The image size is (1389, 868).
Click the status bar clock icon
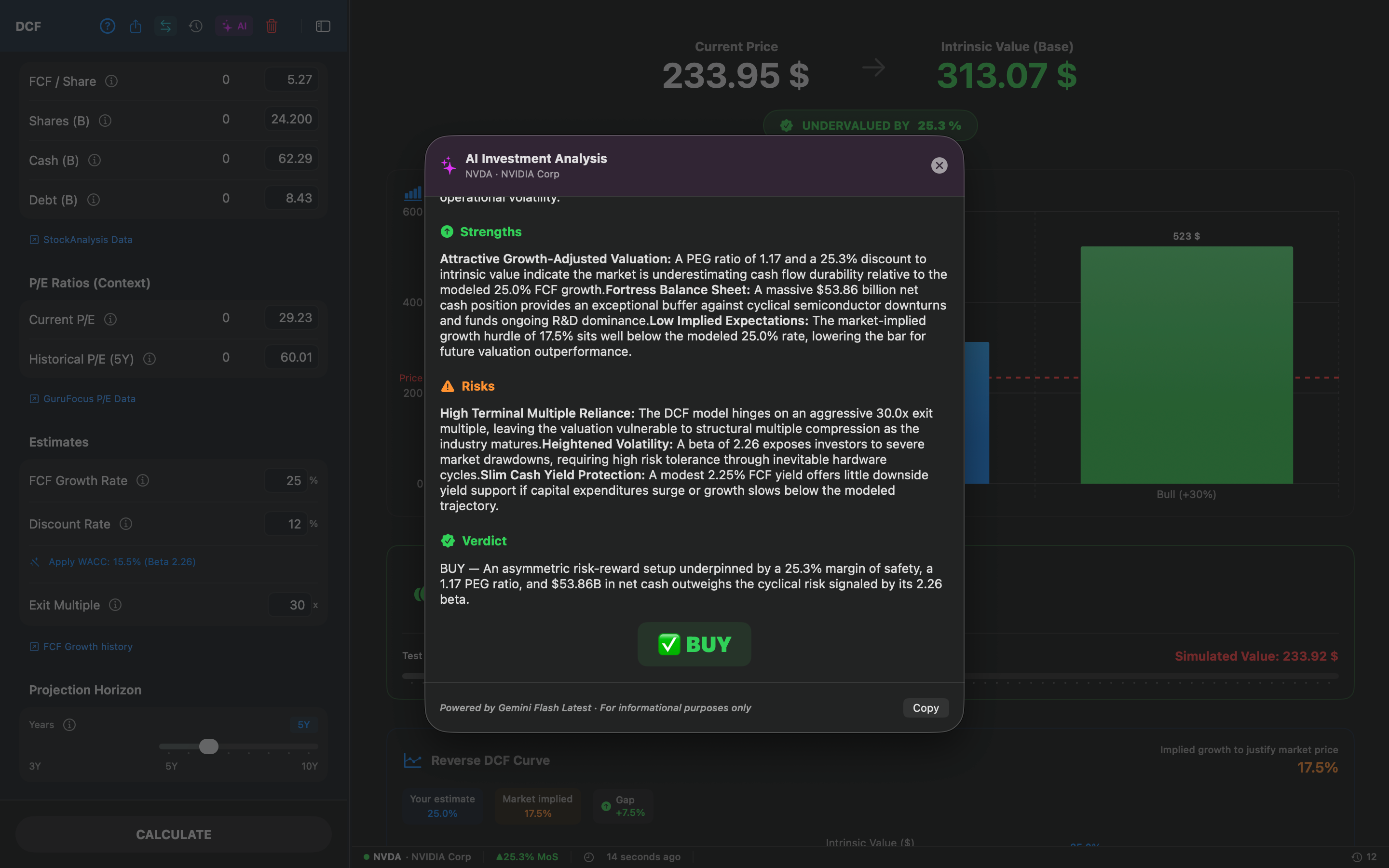click(x=589, y=857)
